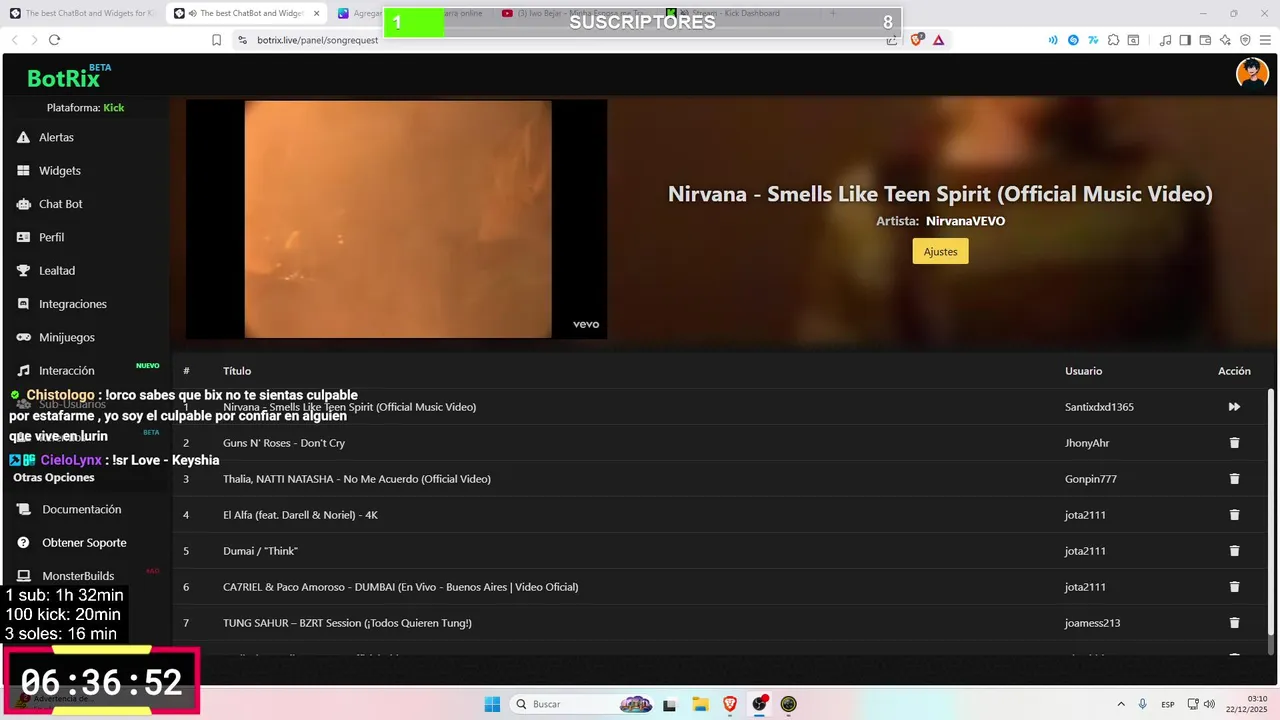Open Brave browser from taskbar

tap(730, 704)
